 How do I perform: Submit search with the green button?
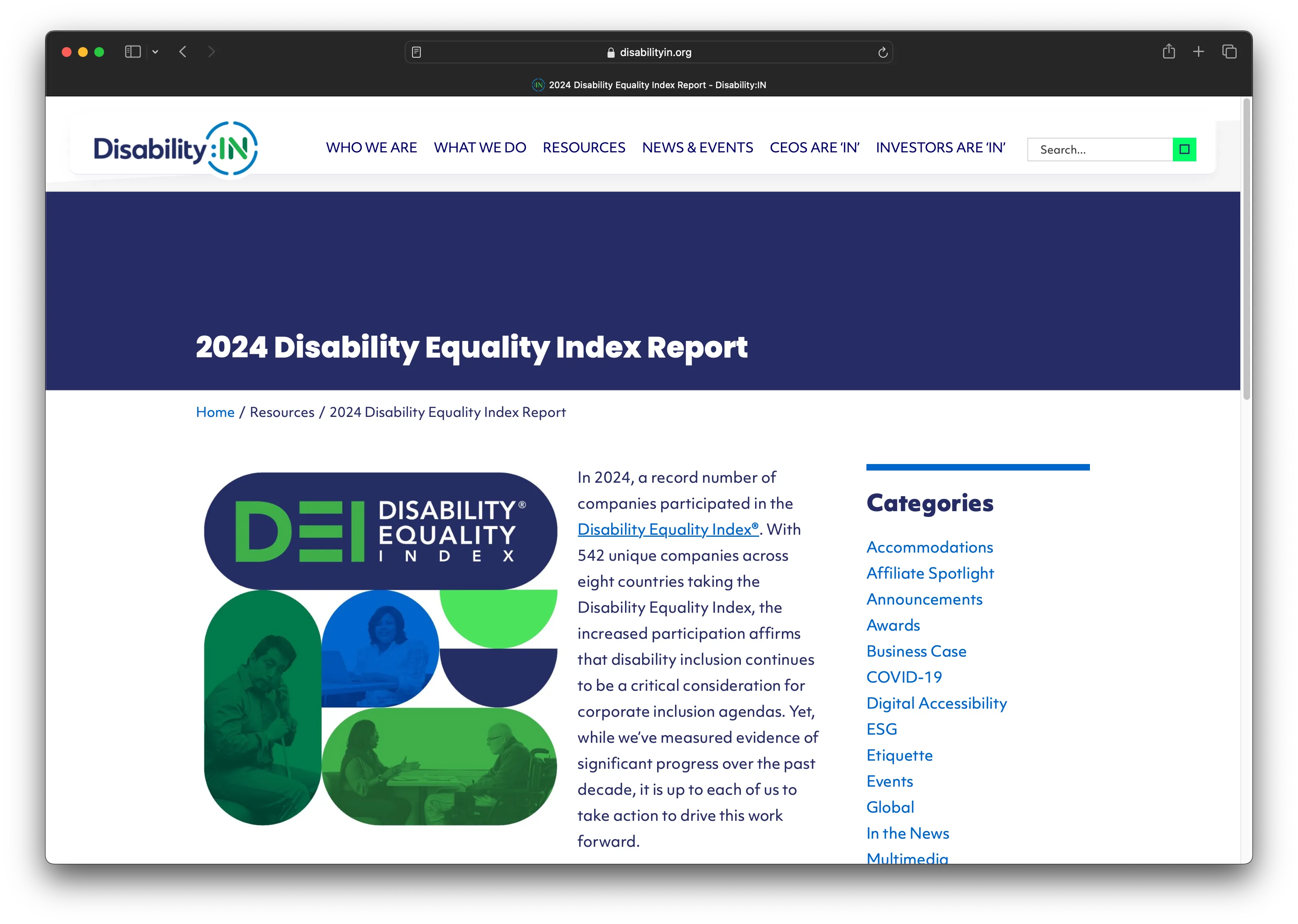(x=1184, y=150)
